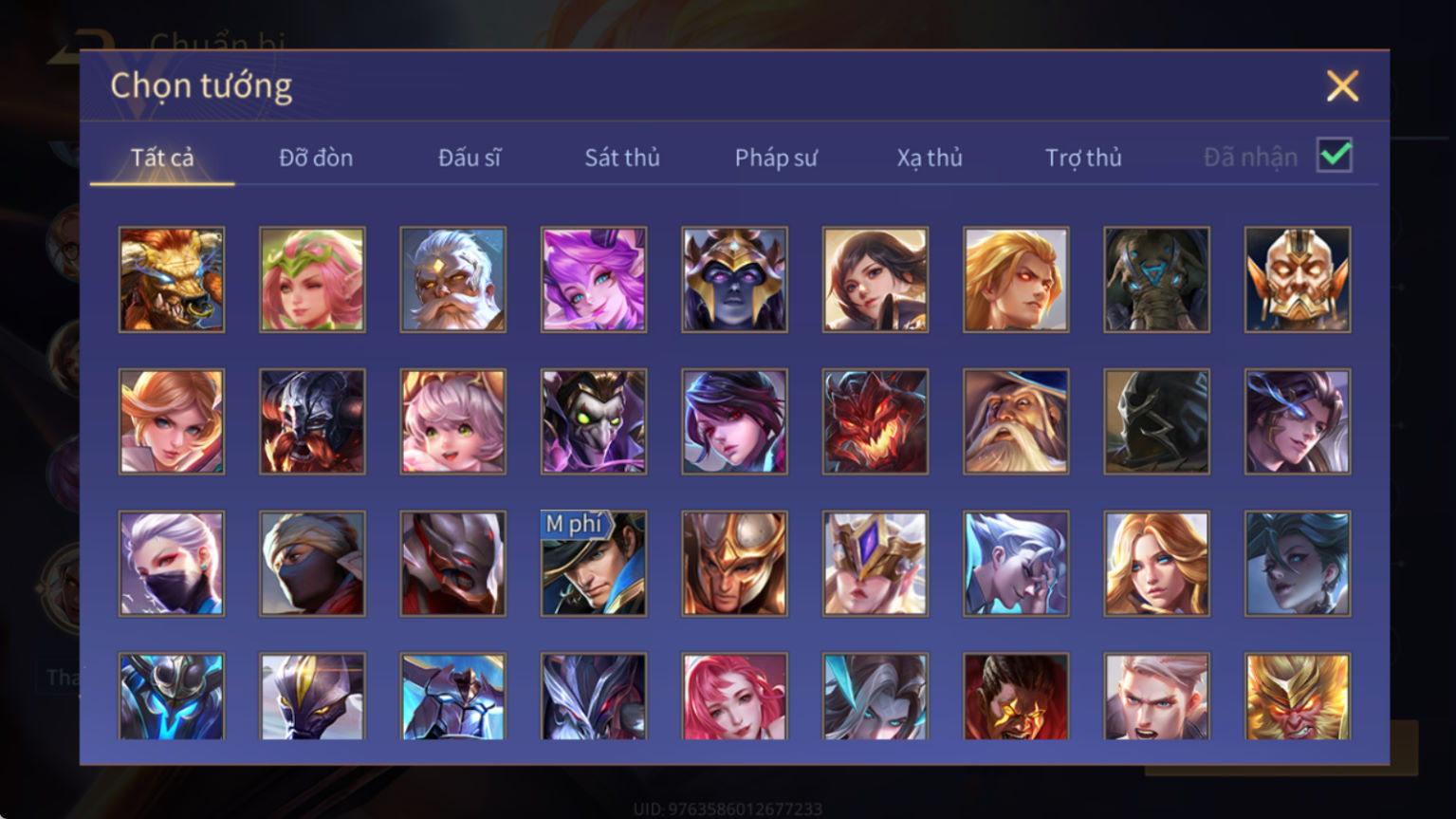Open the 'Trợ thủ' tab

1083,158
